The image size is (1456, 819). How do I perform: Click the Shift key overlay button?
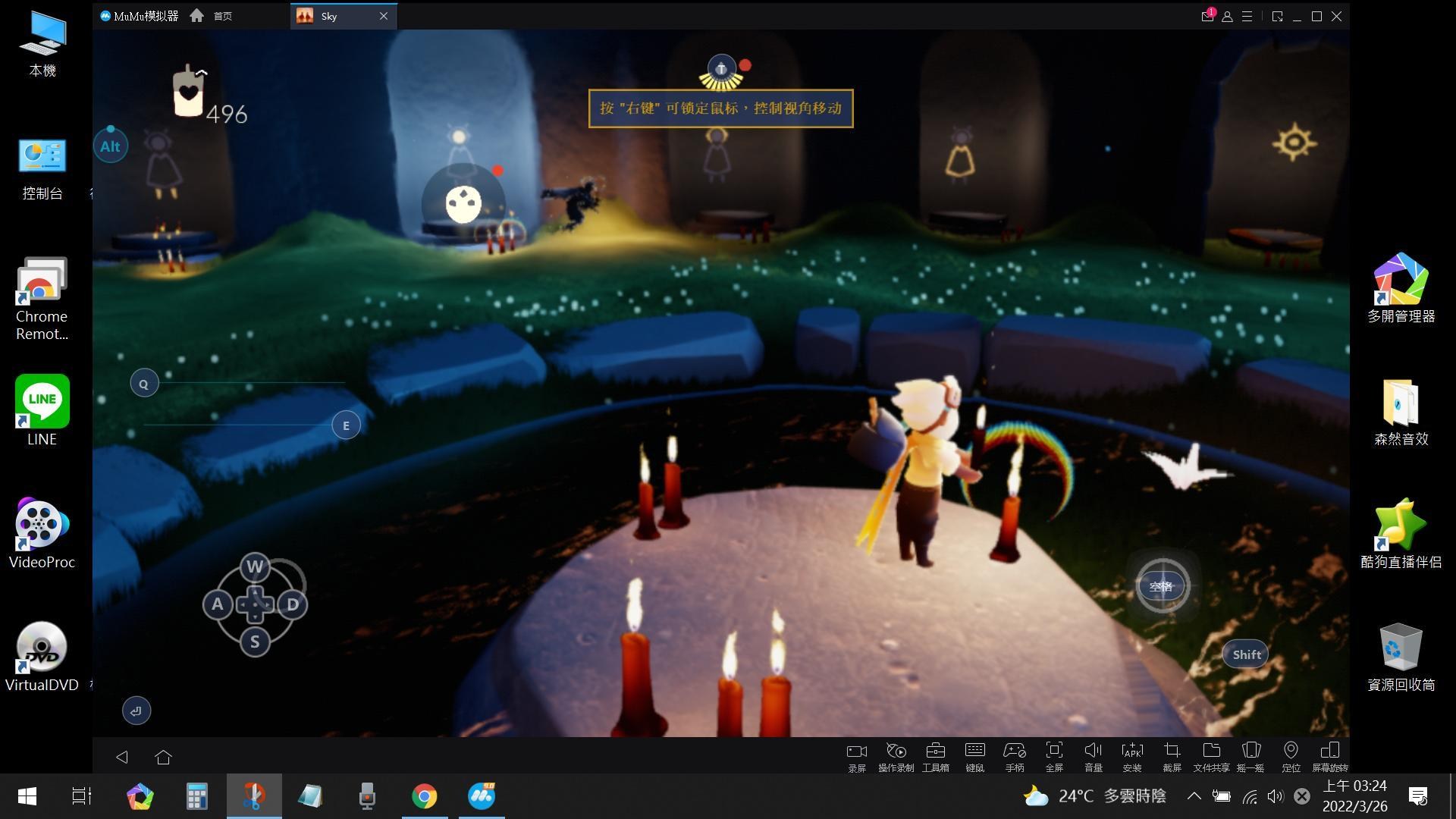(1246, 654)
